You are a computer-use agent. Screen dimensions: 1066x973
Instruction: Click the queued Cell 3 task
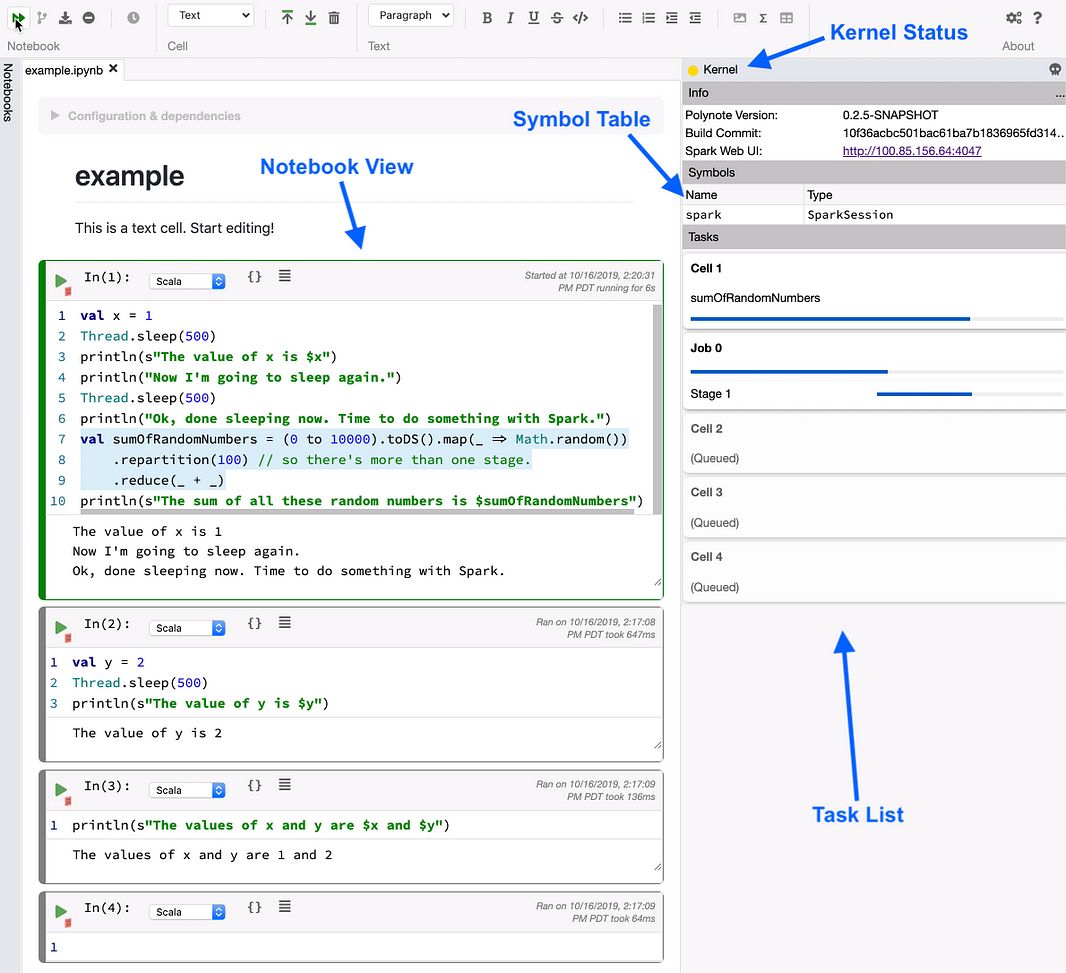click(x=874, y=507)
